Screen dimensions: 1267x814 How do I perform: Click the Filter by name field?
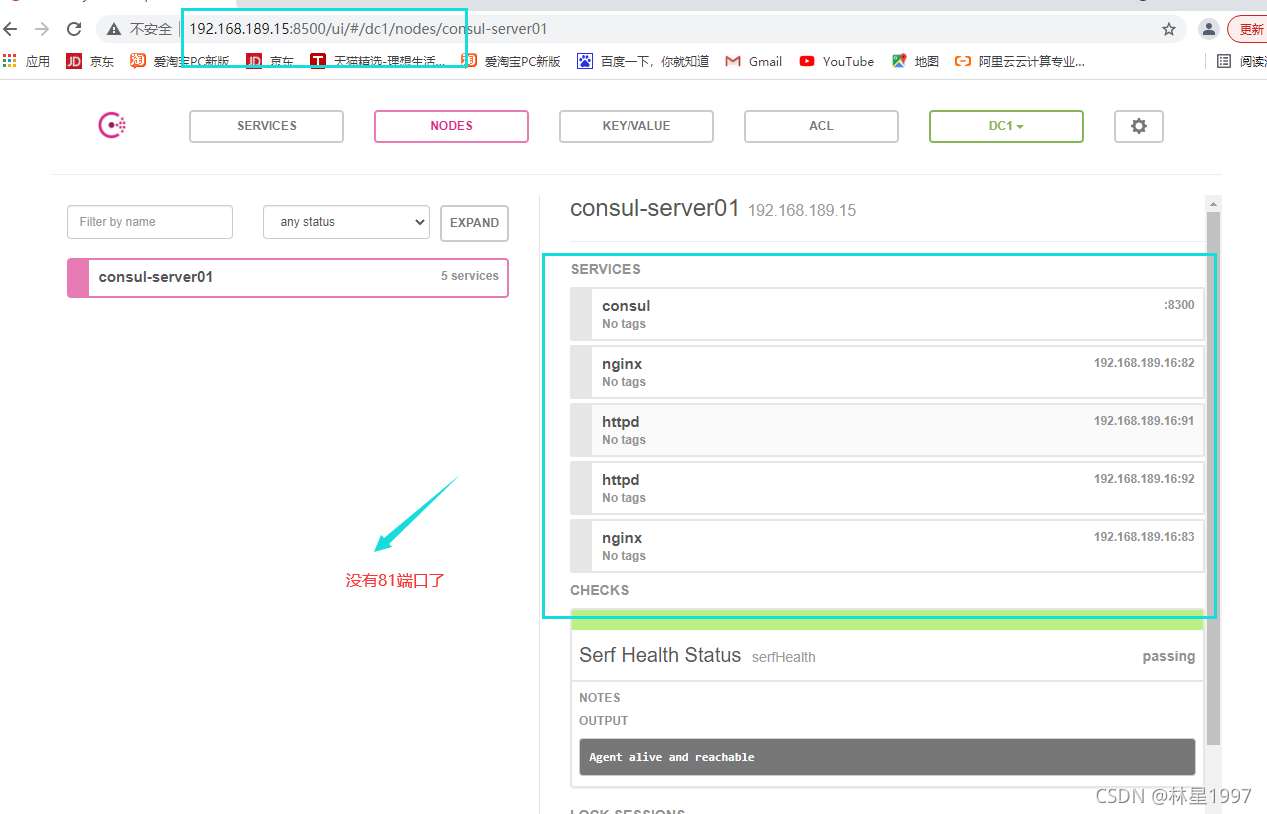pyautogui.click(x=150, y=222)
